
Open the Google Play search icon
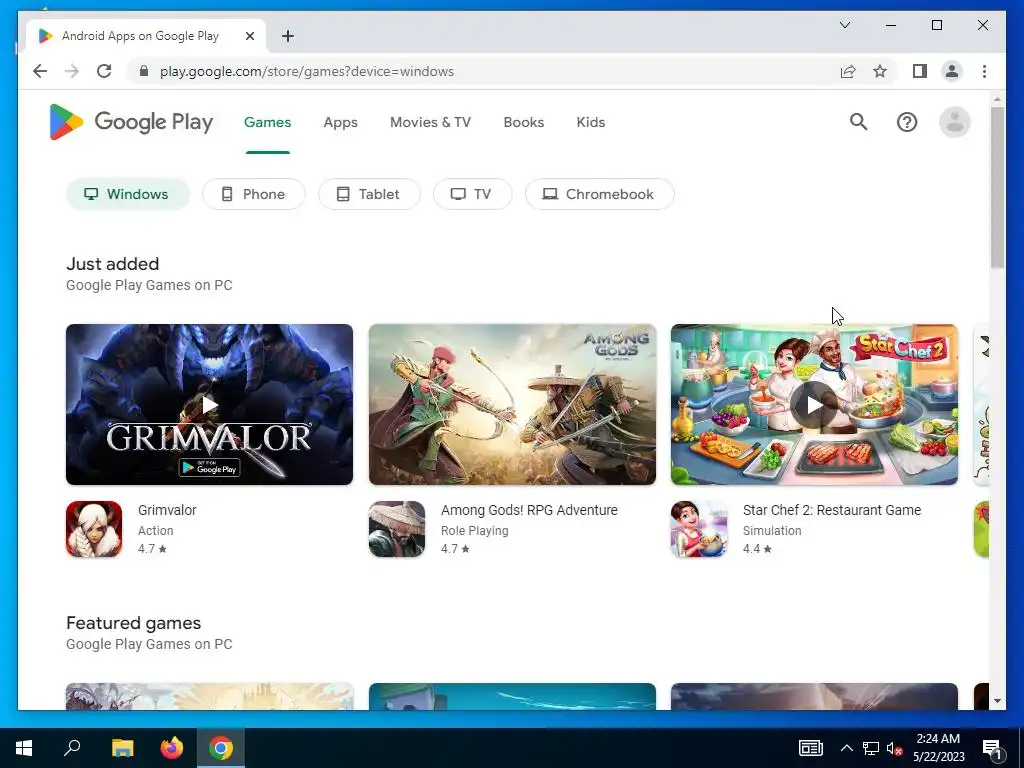(x=858, y=121)
